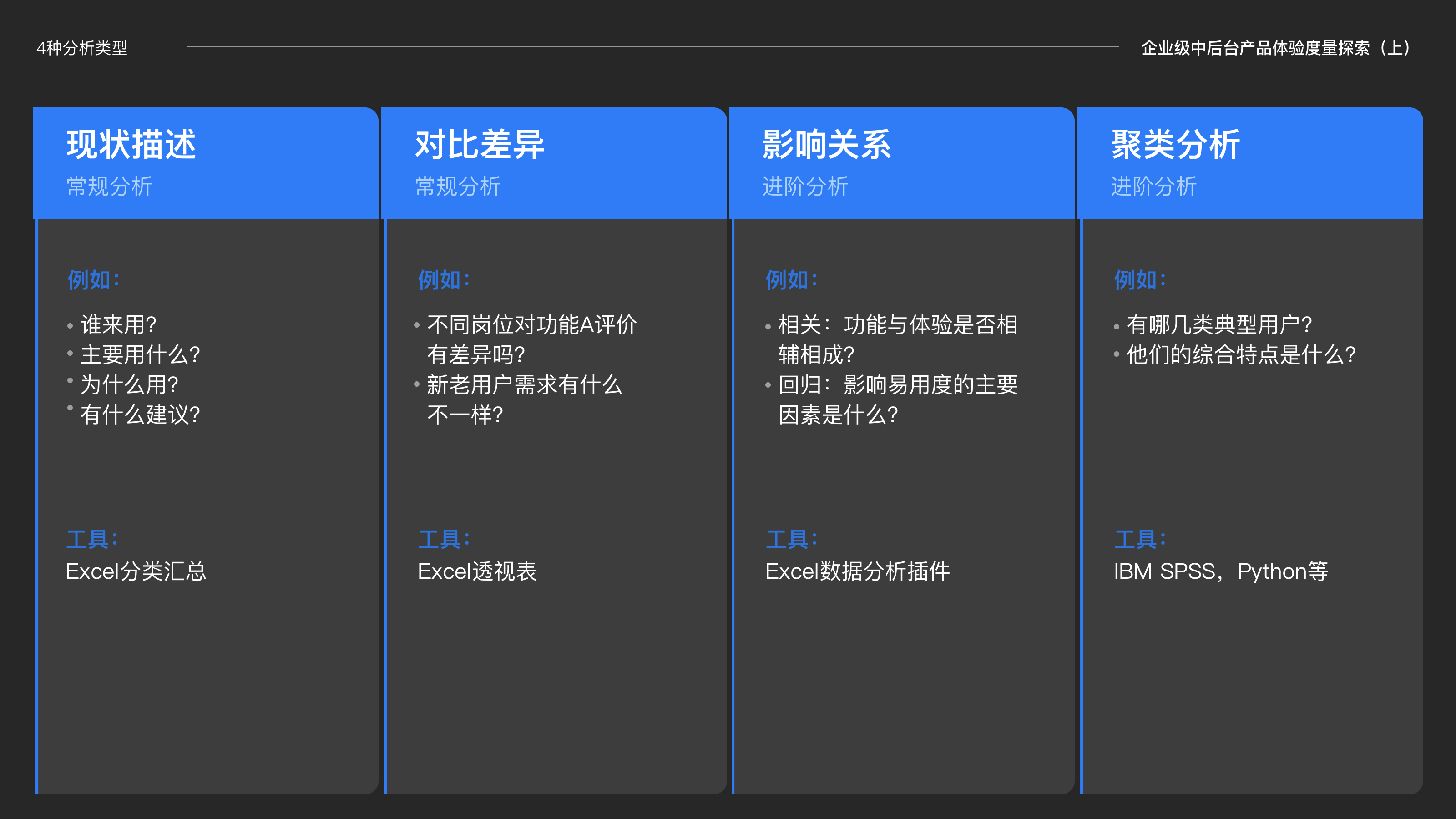Click 常规分析 subtitle under 现状描述
The height and width of the screenshot is (819, 1456).
coord(109,187)
